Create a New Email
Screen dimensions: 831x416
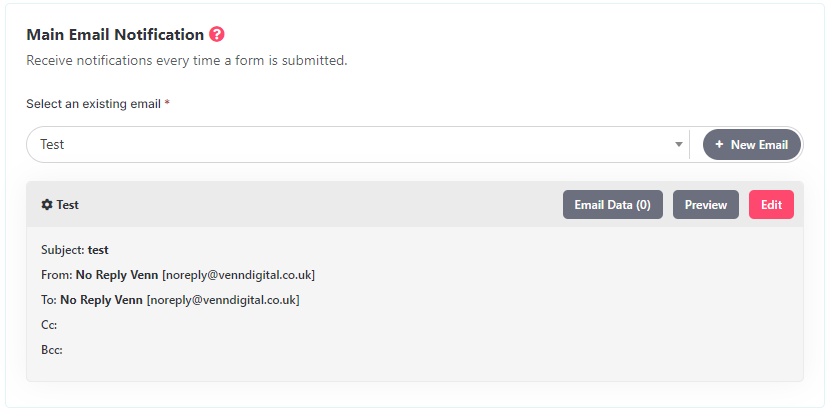(x=752, y=145)
